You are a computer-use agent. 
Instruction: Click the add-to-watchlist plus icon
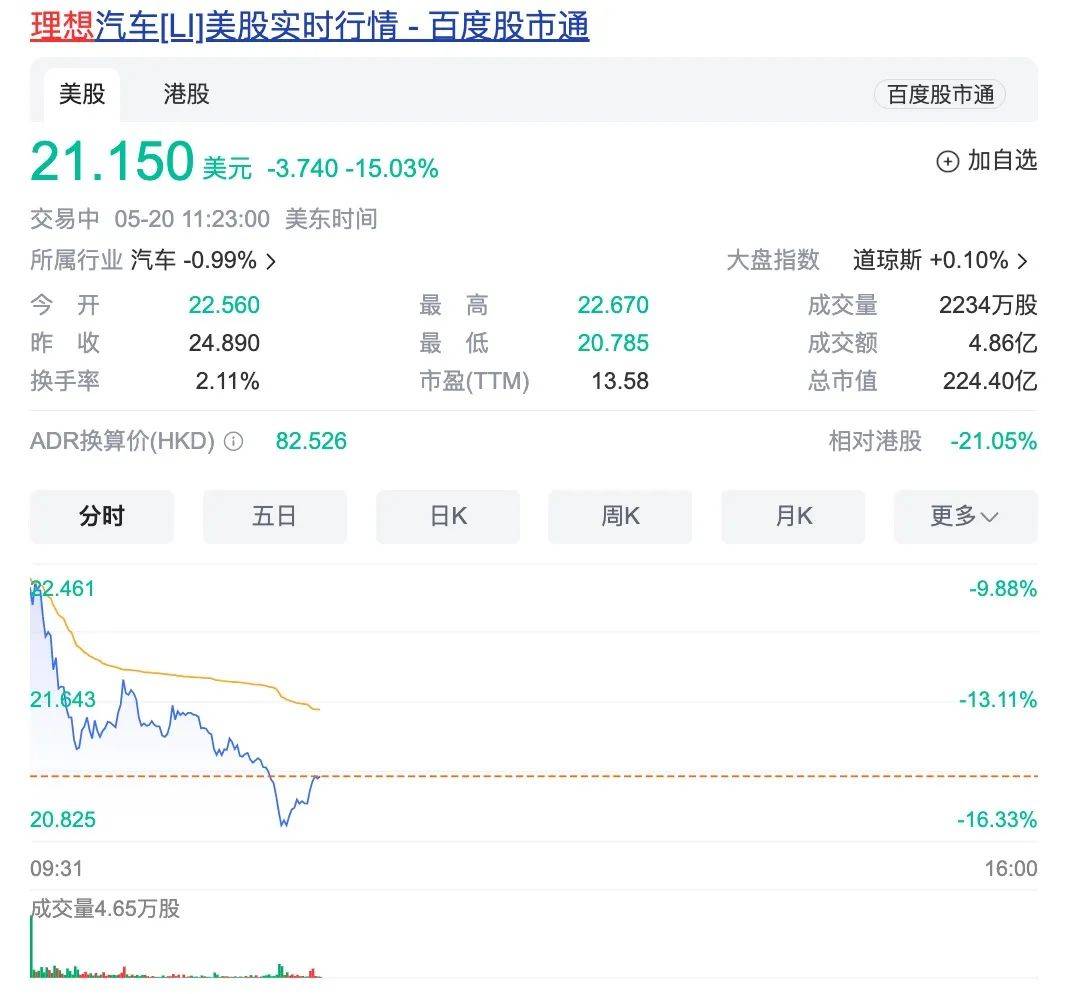point(946,161)
